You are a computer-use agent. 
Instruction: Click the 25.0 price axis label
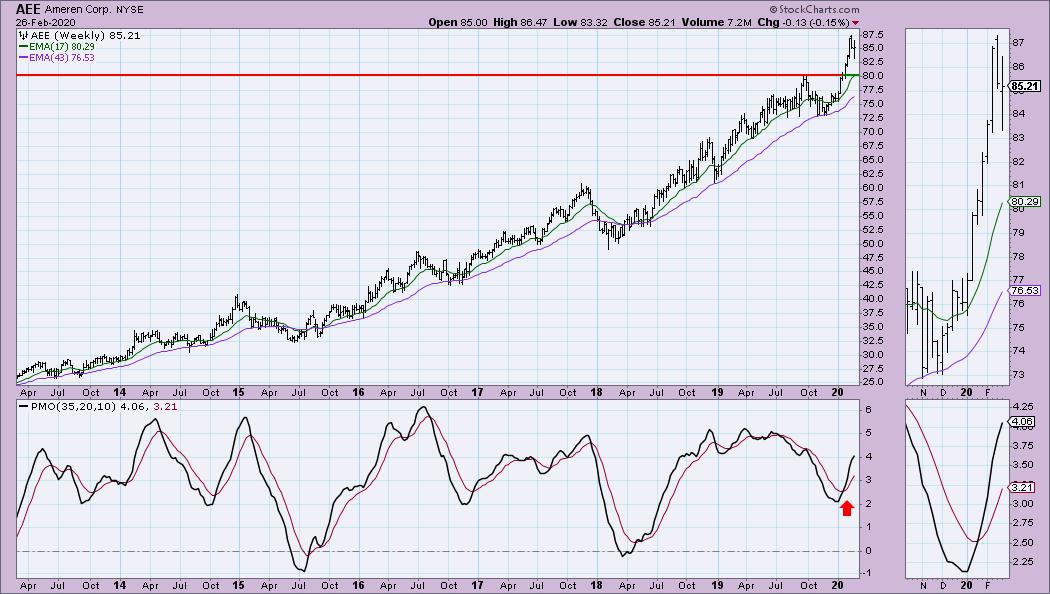pos(873,382)
